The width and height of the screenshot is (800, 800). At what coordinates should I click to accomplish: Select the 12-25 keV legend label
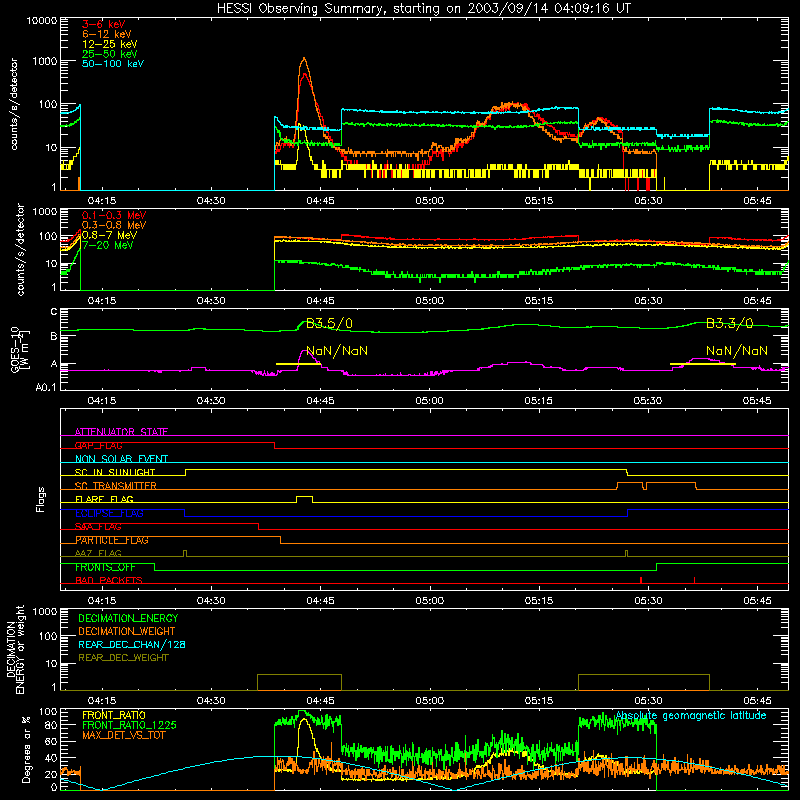[x=110, y=44]
